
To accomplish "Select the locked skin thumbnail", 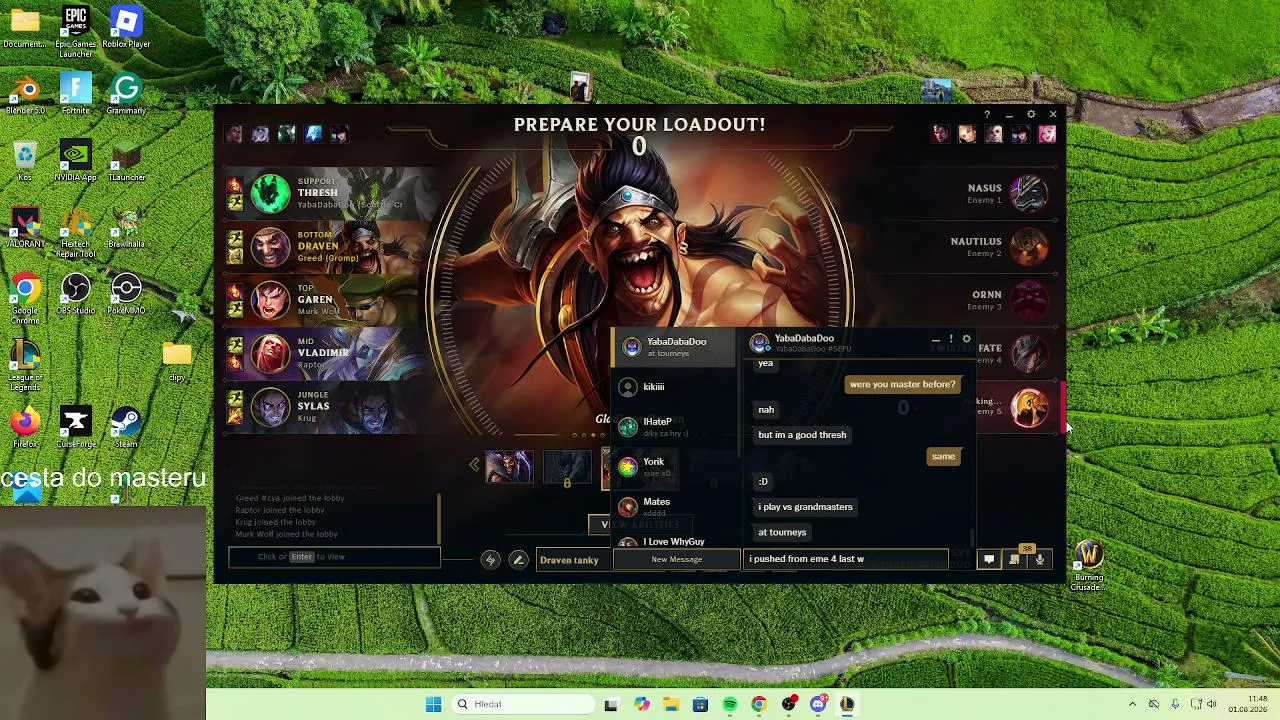I will 567,468.
